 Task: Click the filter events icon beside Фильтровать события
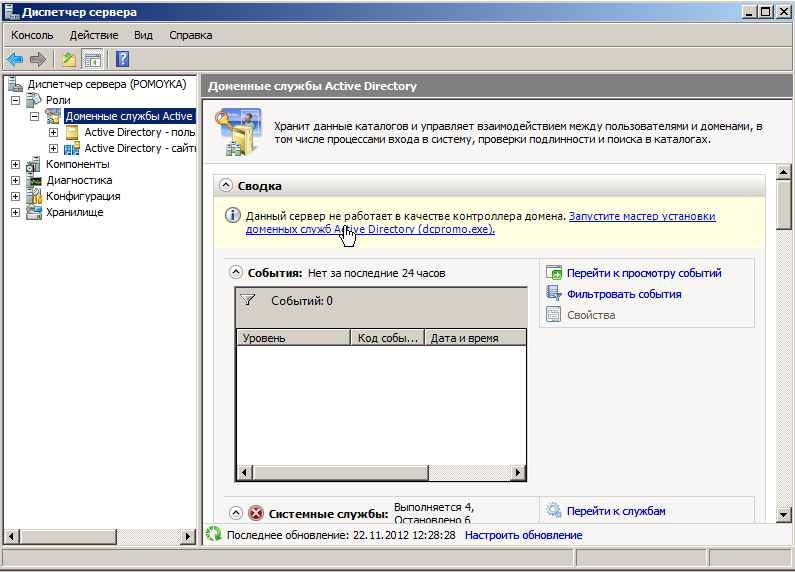554,294
